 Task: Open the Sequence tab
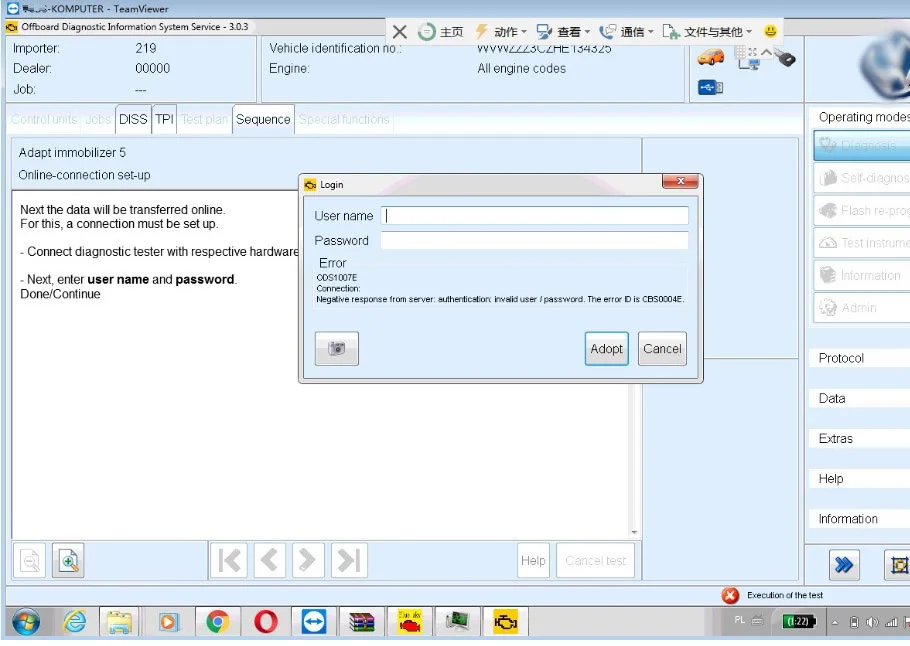tap(263, 119)
